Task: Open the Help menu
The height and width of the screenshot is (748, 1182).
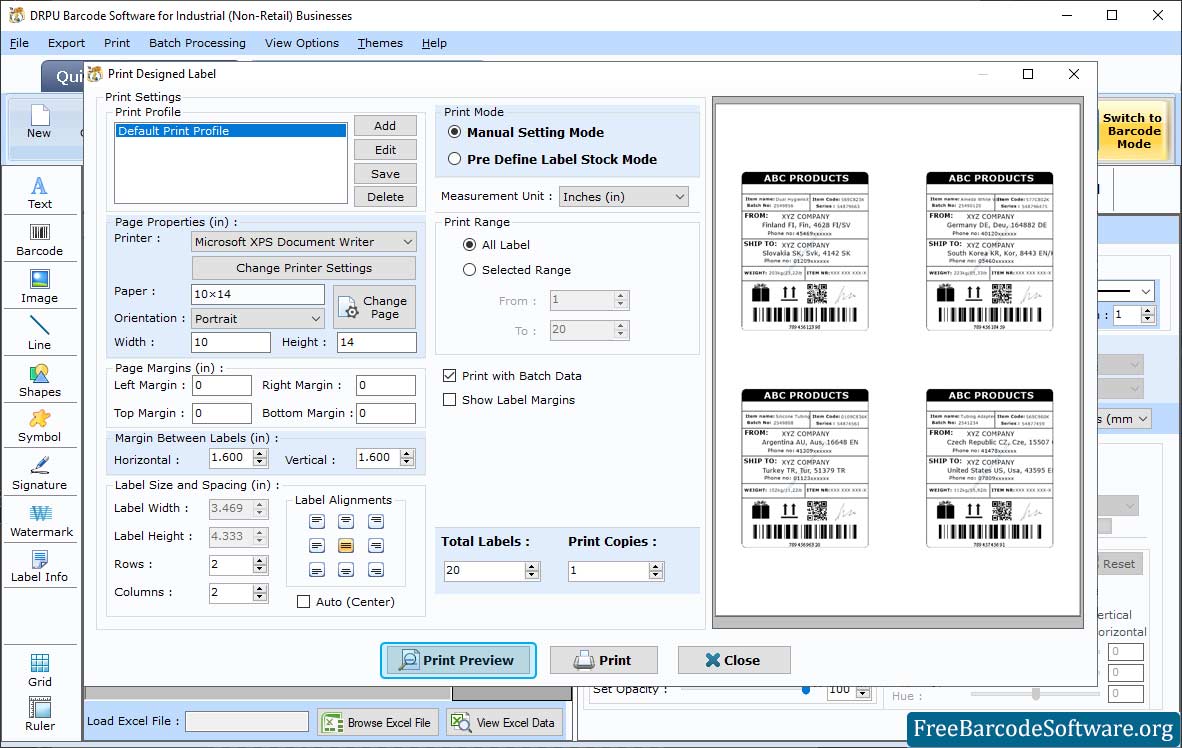Action: point(434,43)
